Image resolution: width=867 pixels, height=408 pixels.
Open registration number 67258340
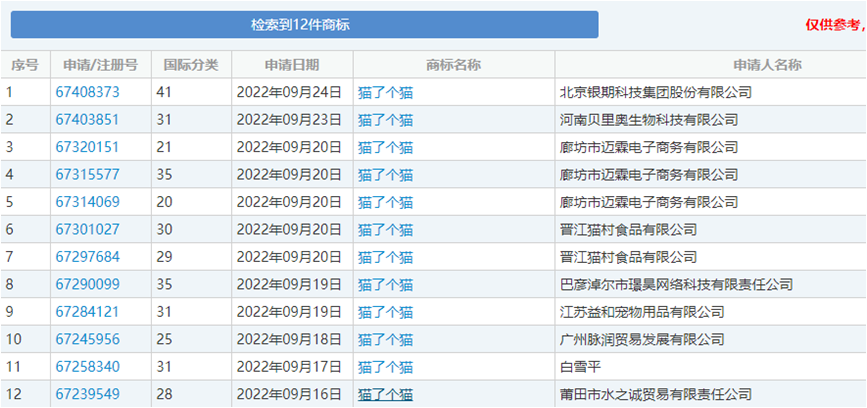point(87,367)
